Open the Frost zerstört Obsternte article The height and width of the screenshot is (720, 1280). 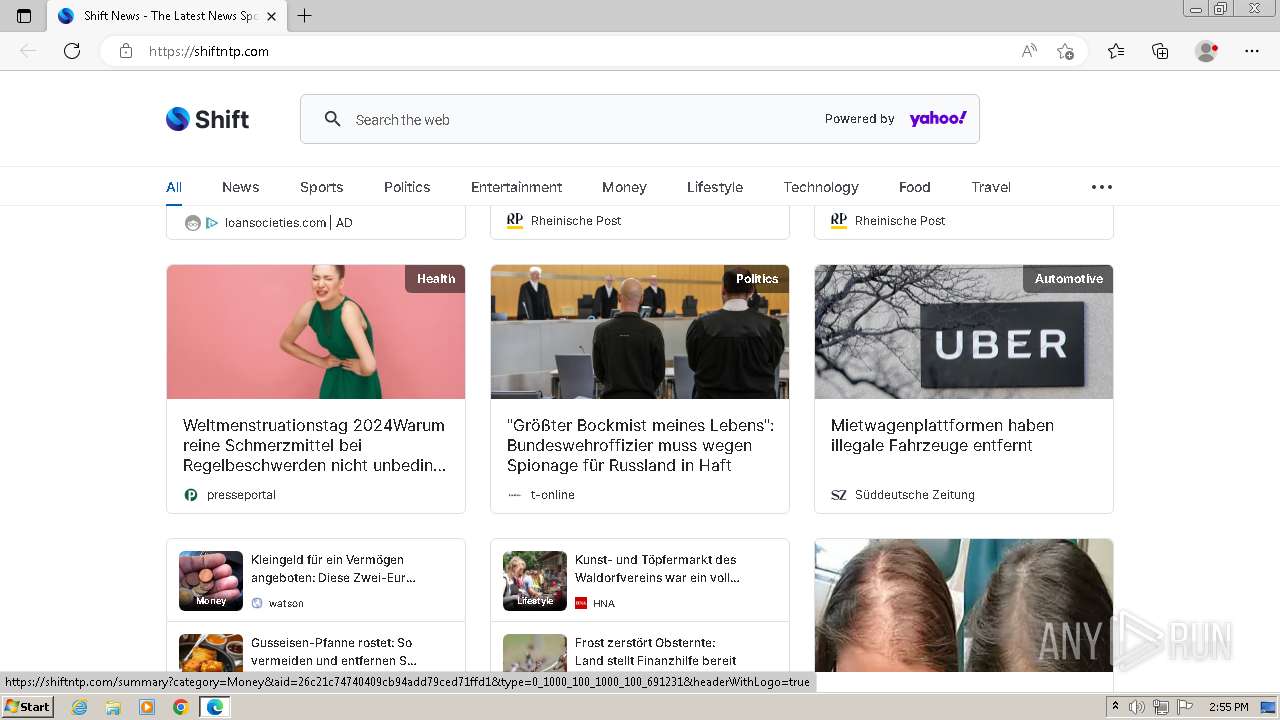(655, 652)
